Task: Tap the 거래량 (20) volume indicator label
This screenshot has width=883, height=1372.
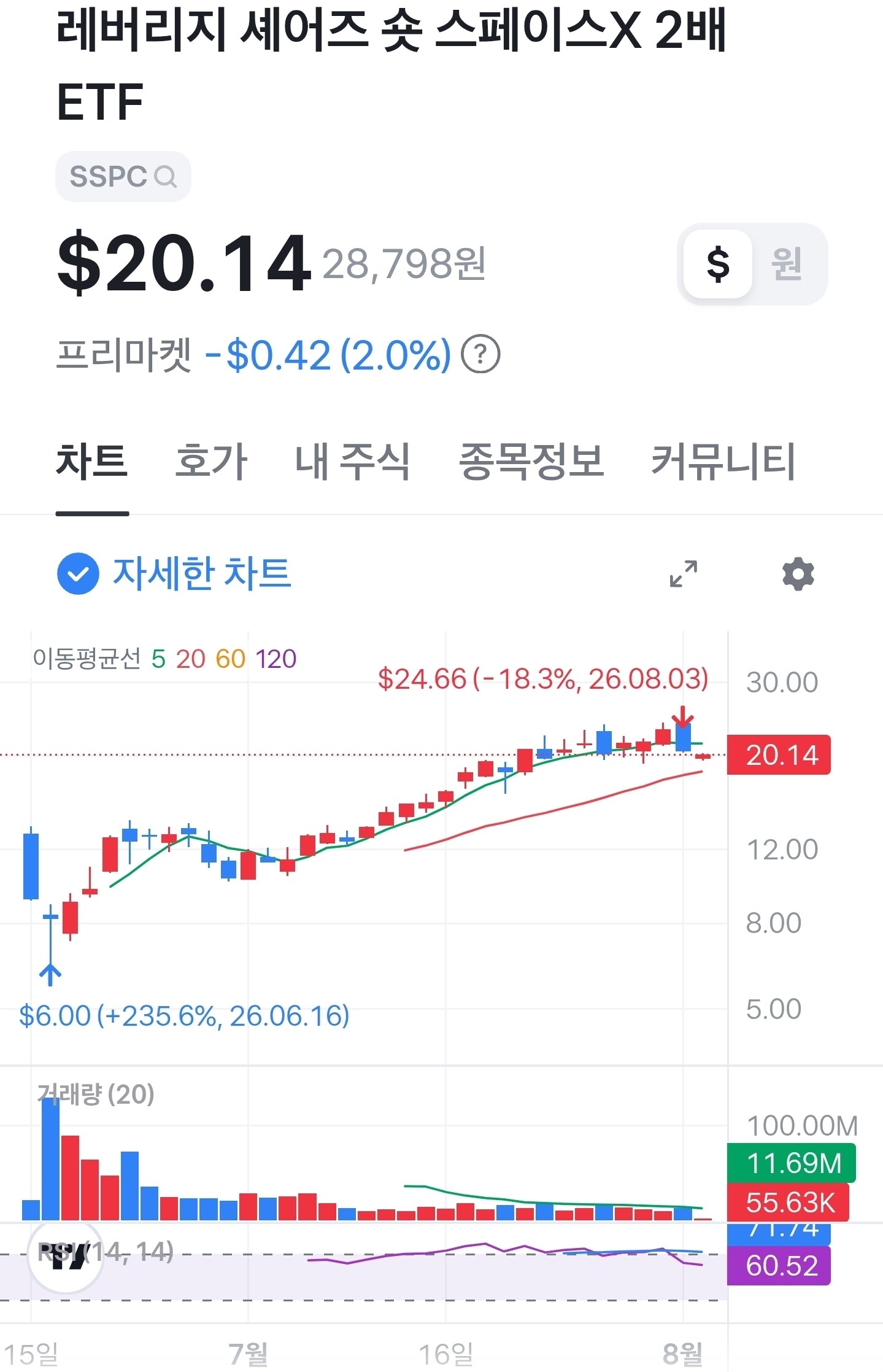Action: coord(96,1094)
